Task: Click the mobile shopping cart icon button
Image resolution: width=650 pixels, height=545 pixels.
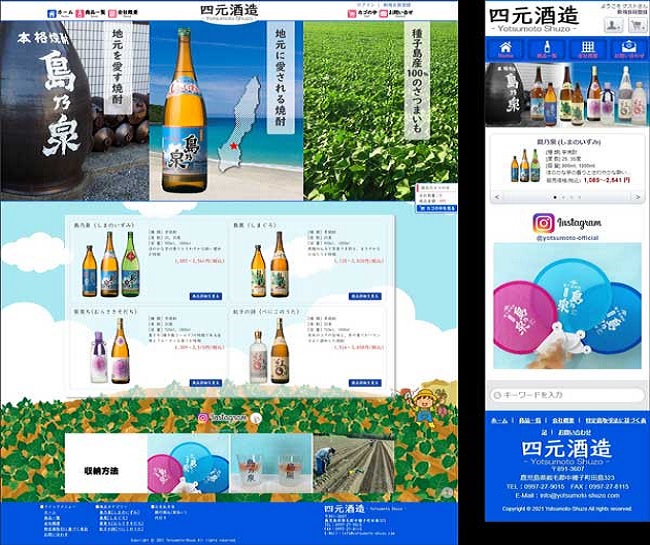Action: pos(637,26)
